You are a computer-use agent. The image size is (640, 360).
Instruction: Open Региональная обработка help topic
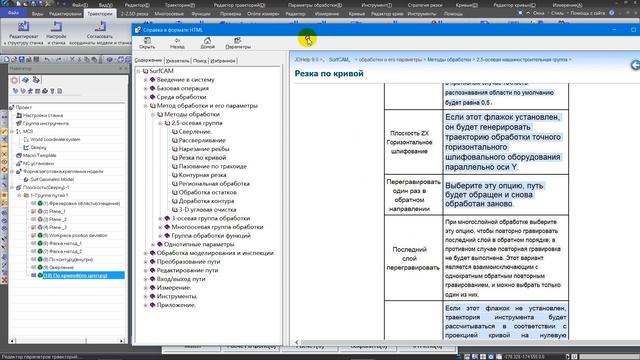[x=214, y=184]
